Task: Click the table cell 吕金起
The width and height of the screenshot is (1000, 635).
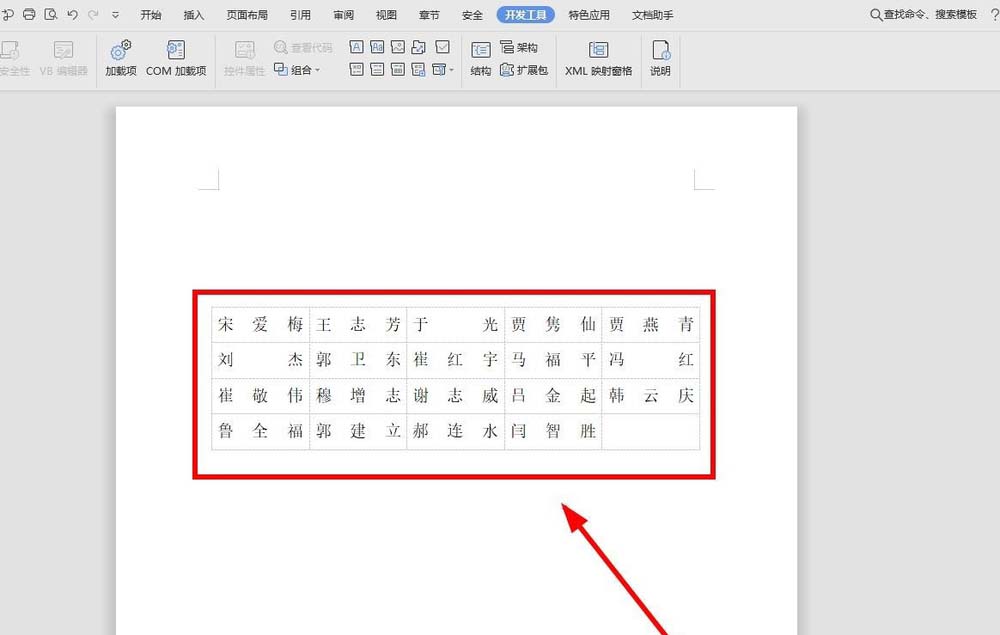Action: tap(553, 396)
